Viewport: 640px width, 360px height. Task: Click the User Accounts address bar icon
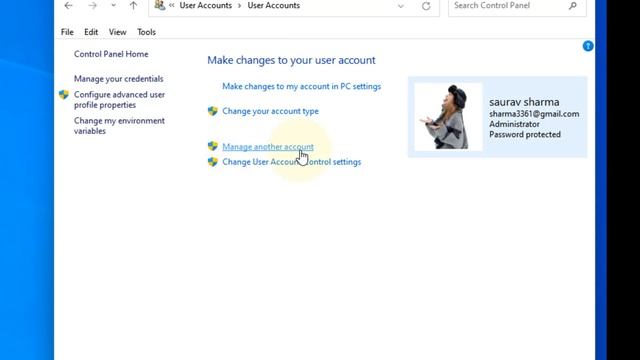click(x=160, y=6)
